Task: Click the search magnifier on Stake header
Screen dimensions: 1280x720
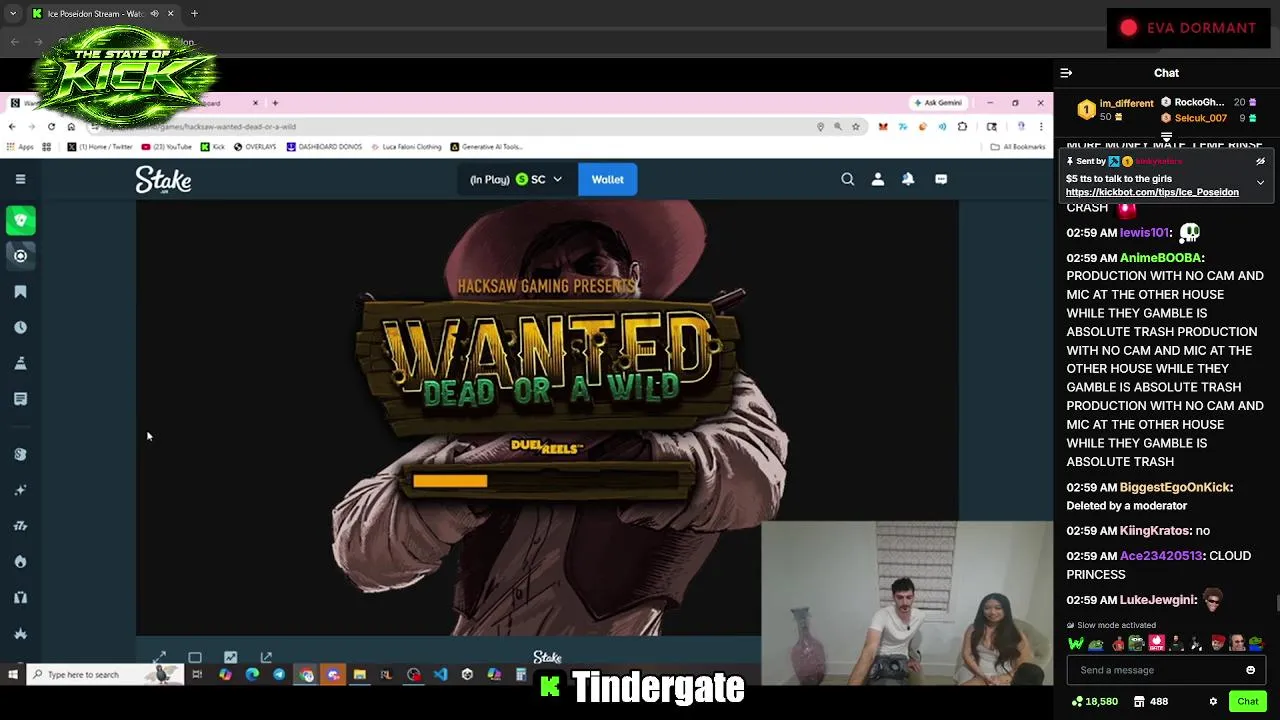Action: (x=847, y=179)
